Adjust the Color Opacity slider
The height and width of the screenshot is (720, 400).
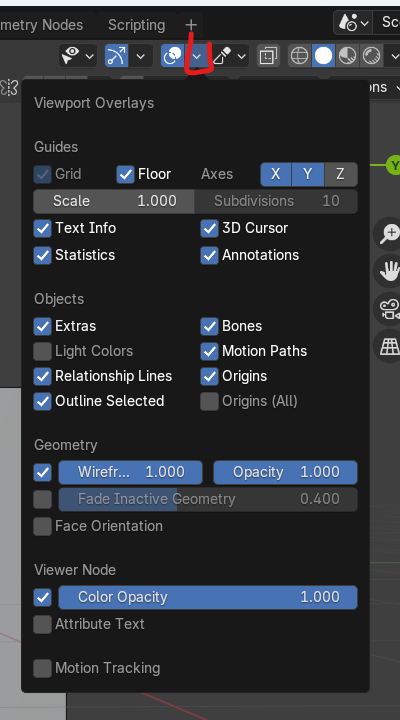point(208,597)
